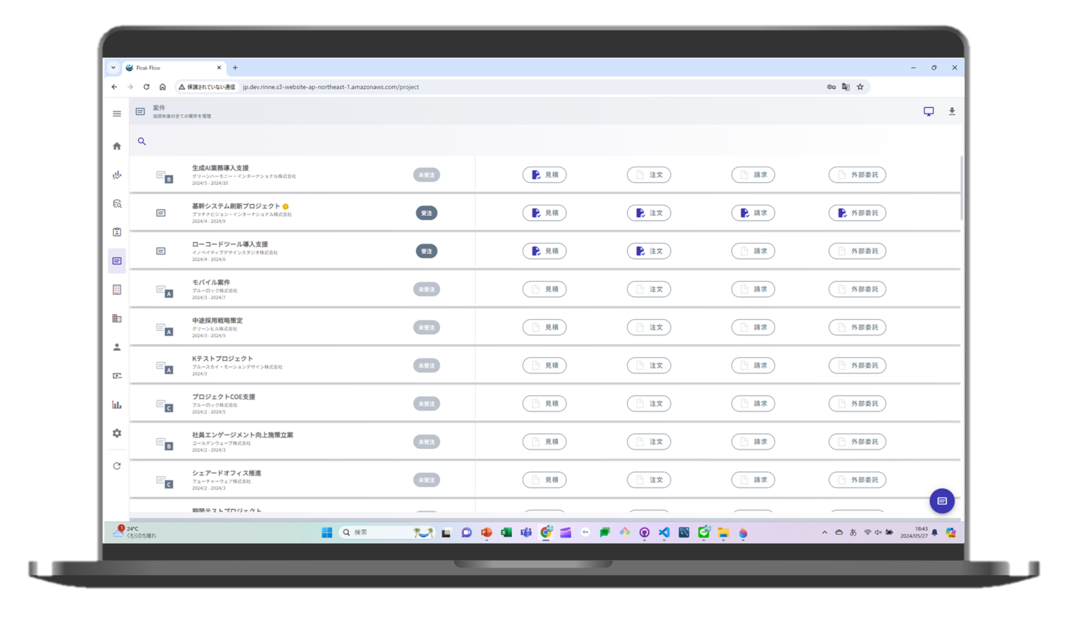The width and height of the screenshot is (1081, 621).
Task: Click the purple search magnifier icon
Action: [x=141, y=141]
